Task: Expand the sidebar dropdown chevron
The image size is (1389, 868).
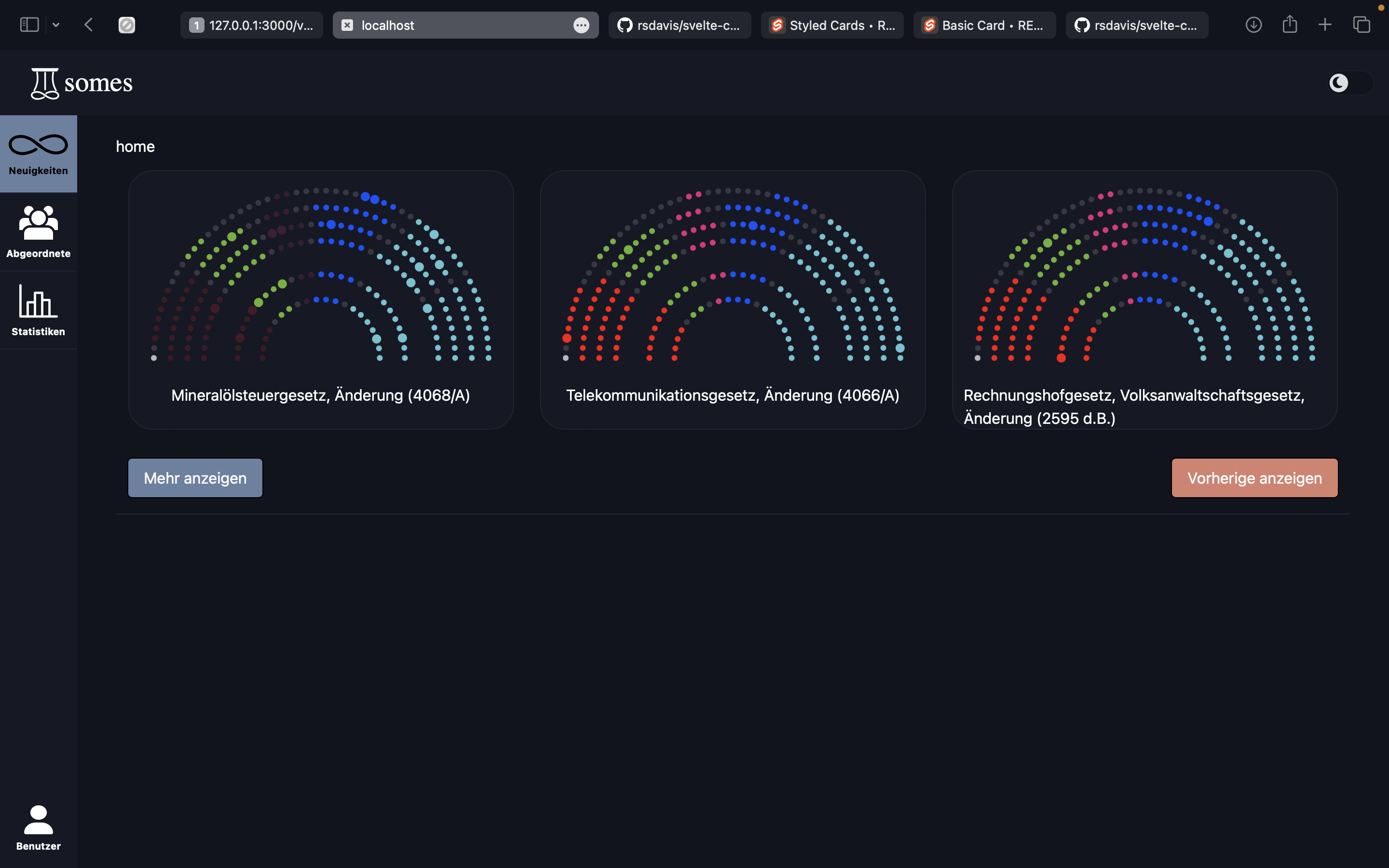Action: point(55,25)
